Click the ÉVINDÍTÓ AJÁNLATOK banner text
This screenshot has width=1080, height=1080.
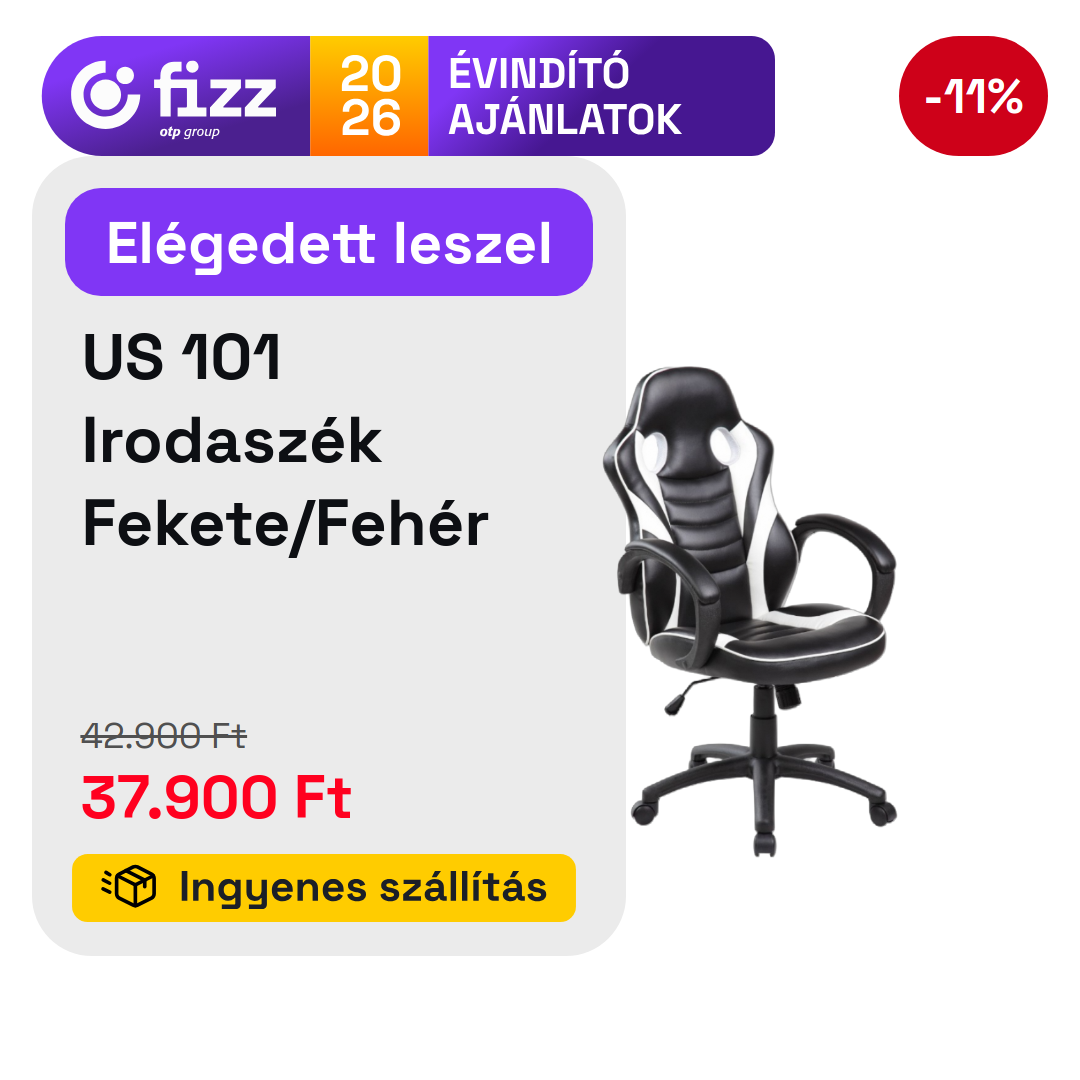click(x=565, y=96)
